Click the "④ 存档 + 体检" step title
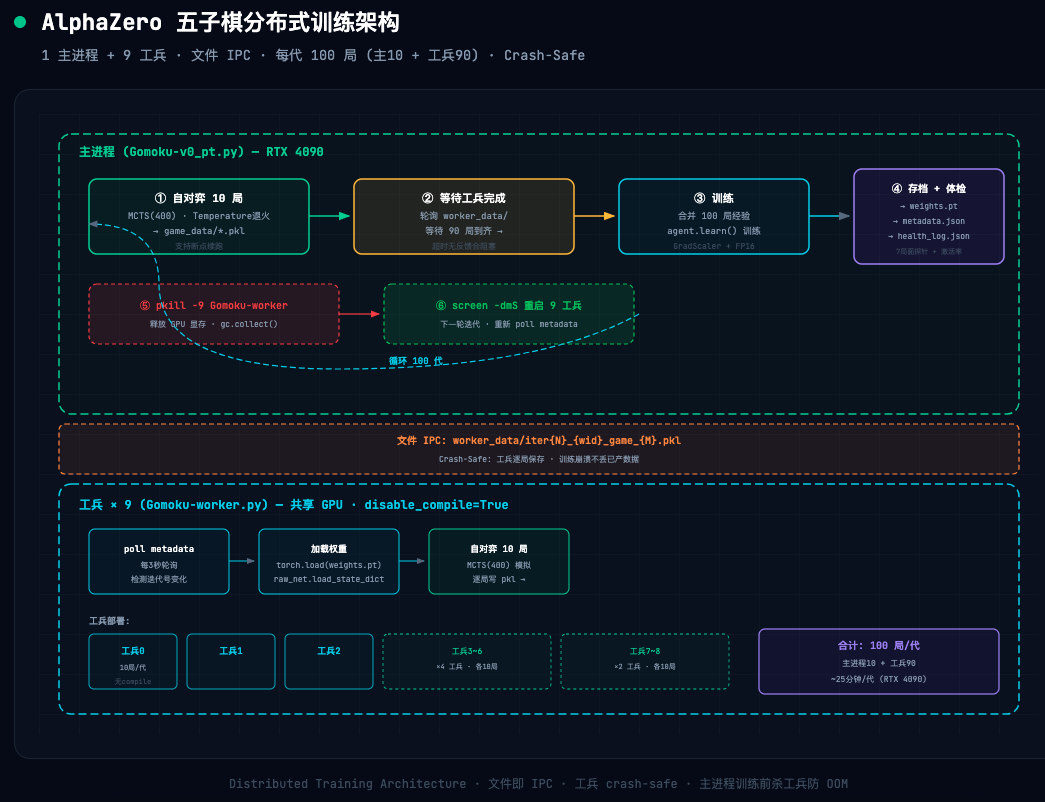The height and width of the screenshot is (802, 1045). pos(928,189)
